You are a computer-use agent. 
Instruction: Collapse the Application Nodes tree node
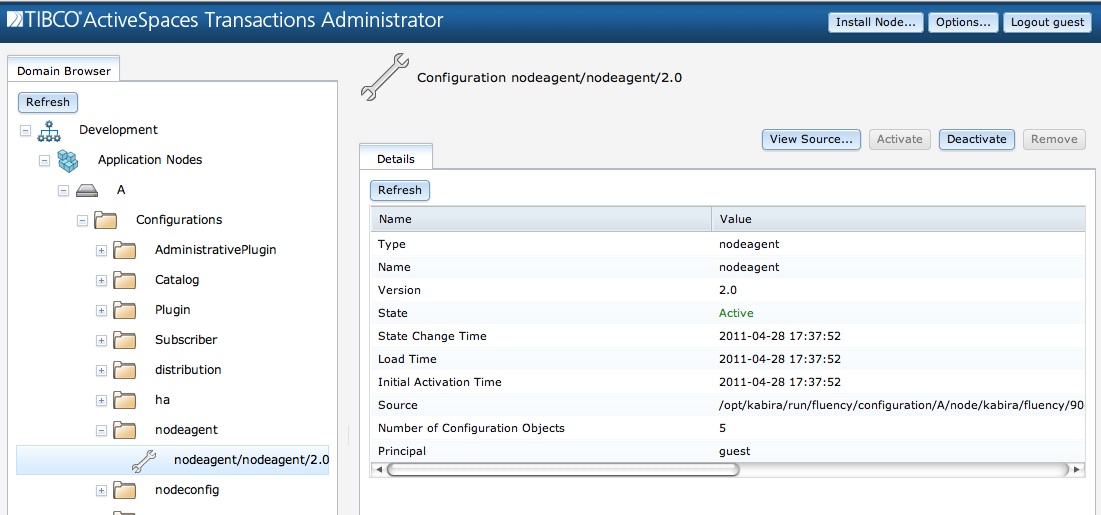[44, 161]
